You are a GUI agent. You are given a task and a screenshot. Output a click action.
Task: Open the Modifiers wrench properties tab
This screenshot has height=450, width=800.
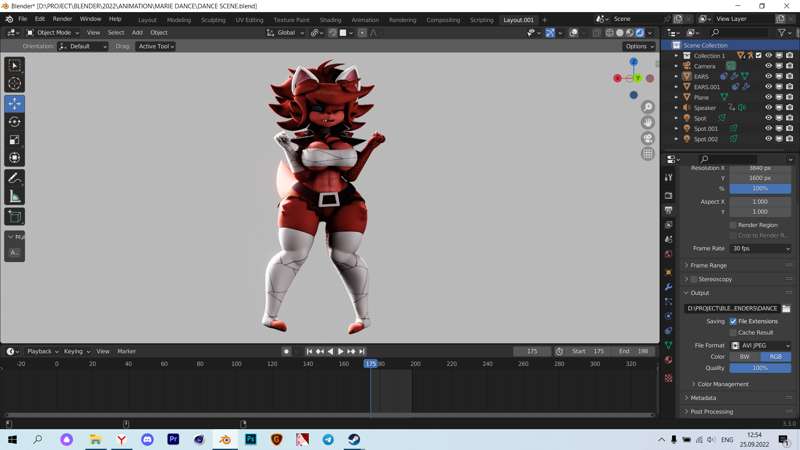click(x=668, y=287)
